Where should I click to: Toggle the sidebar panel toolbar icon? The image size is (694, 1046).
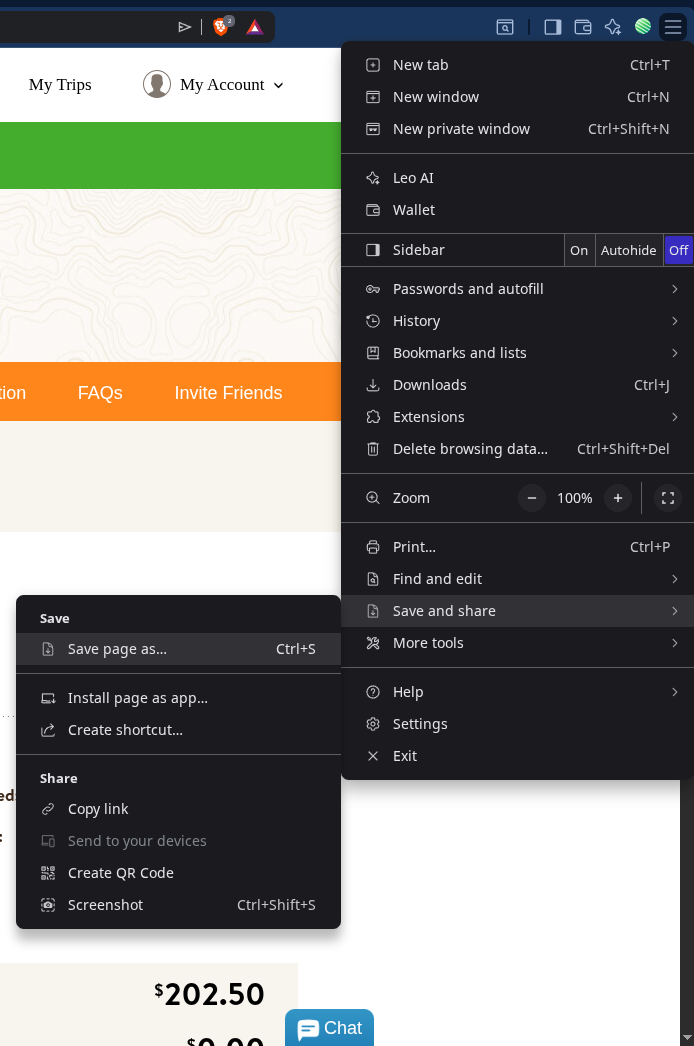553,27
